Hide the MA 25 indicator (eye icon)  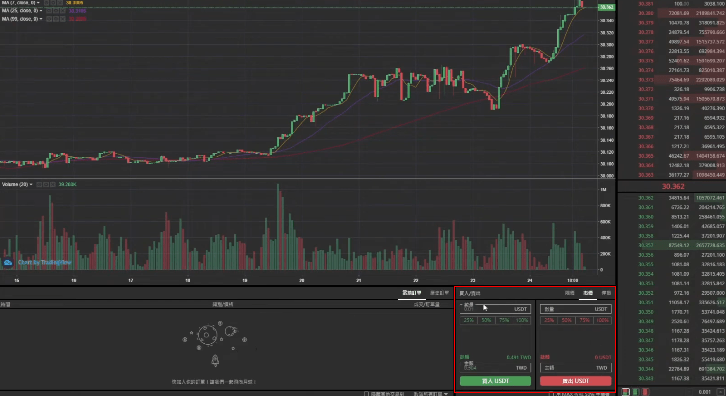(x=49, y=11)
